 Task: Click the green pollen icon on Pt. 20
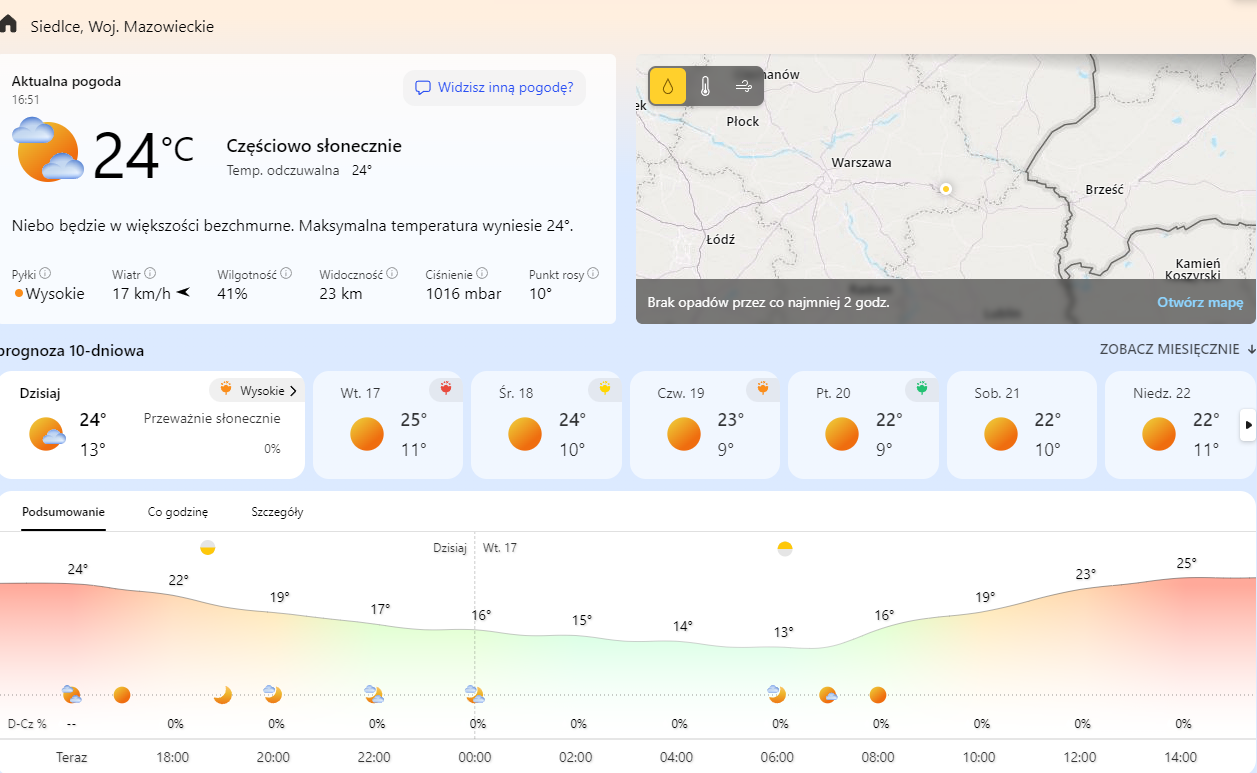[921, 389]
